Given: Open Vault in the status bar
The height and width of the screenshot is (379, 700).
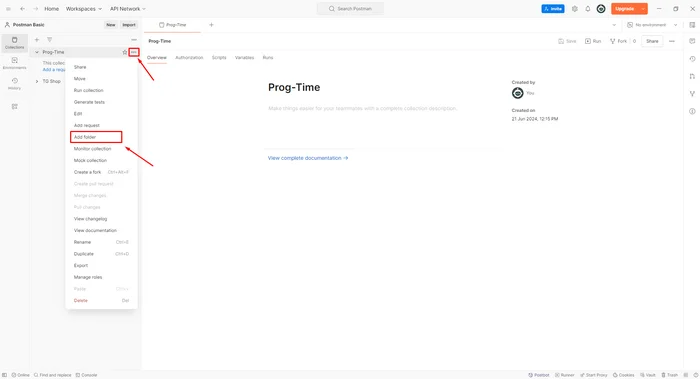Looking at the screenshot, I should point(648,375).
